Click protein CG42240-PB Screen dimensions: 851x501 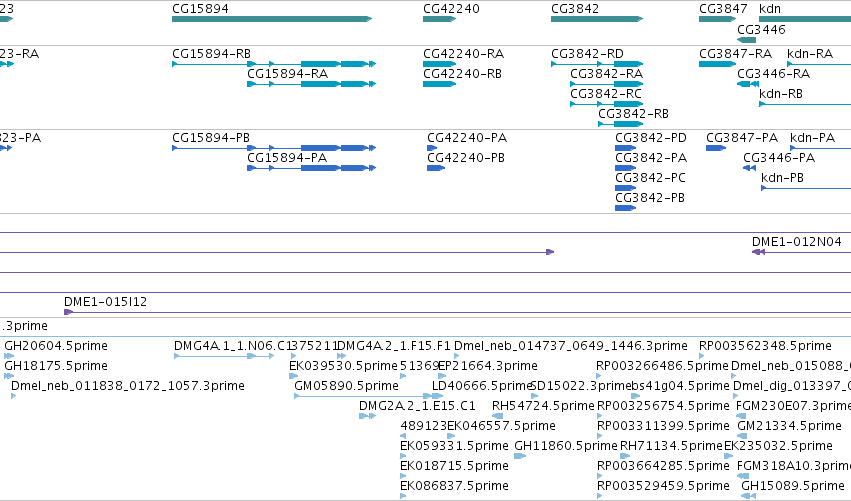pos(436,168)
